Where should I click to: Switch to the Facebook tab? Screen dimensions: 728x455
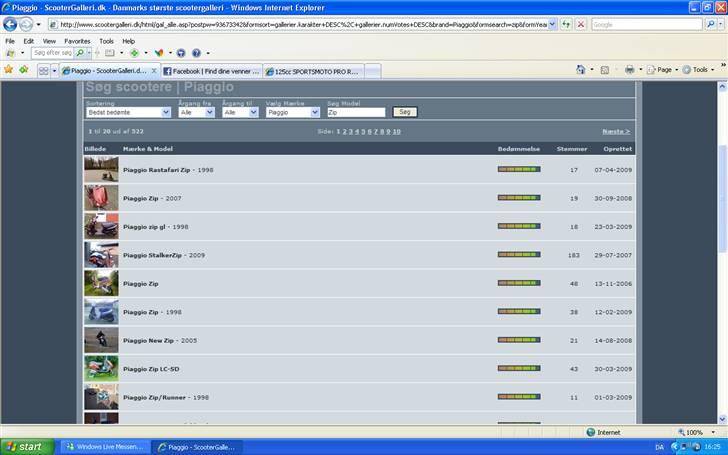pos(212,71)
